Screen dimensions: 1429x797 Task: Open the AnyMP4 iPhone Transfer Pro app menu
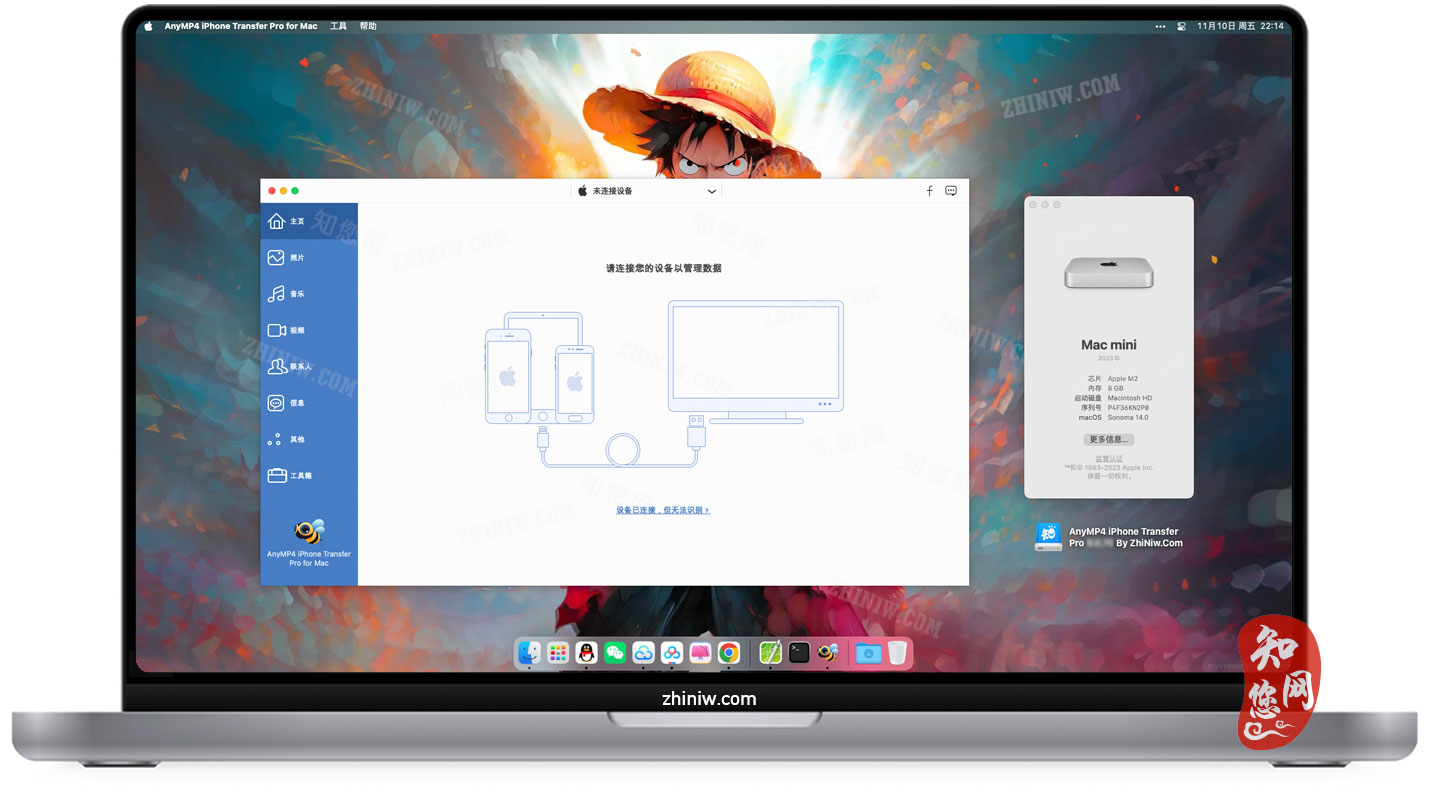pyautogui.click(x=241, y=26)
